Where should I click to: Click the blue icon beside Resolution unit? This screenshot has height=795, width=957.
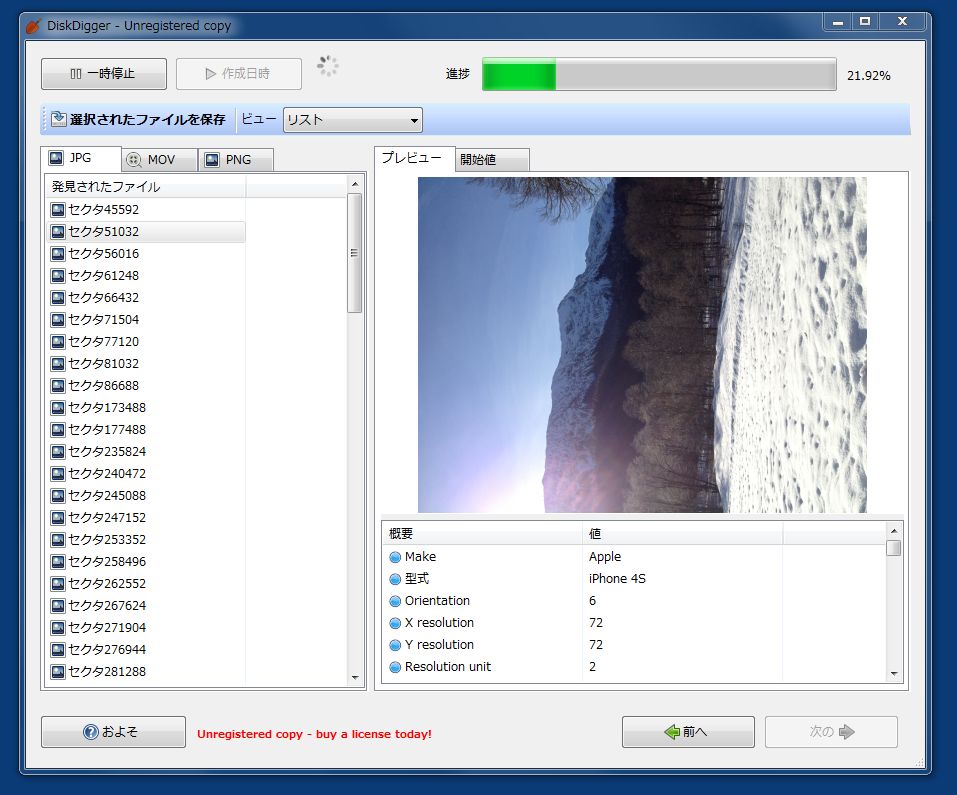coord(395,667)
